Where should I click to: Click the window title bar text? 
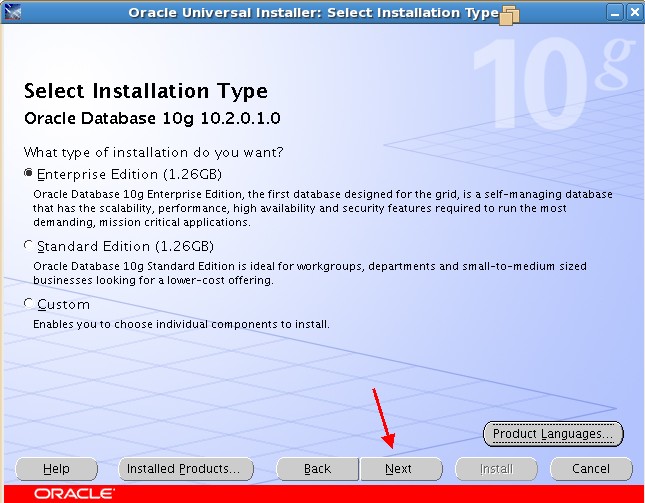pyautogui.click(x=313, y=13)
